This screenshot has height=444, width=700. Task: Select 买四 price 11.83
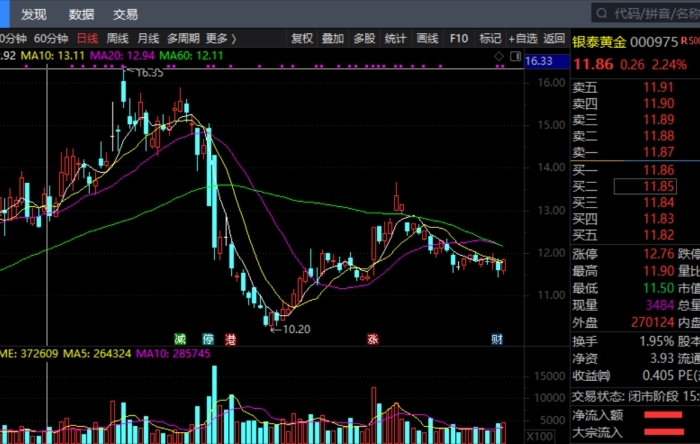658,219
